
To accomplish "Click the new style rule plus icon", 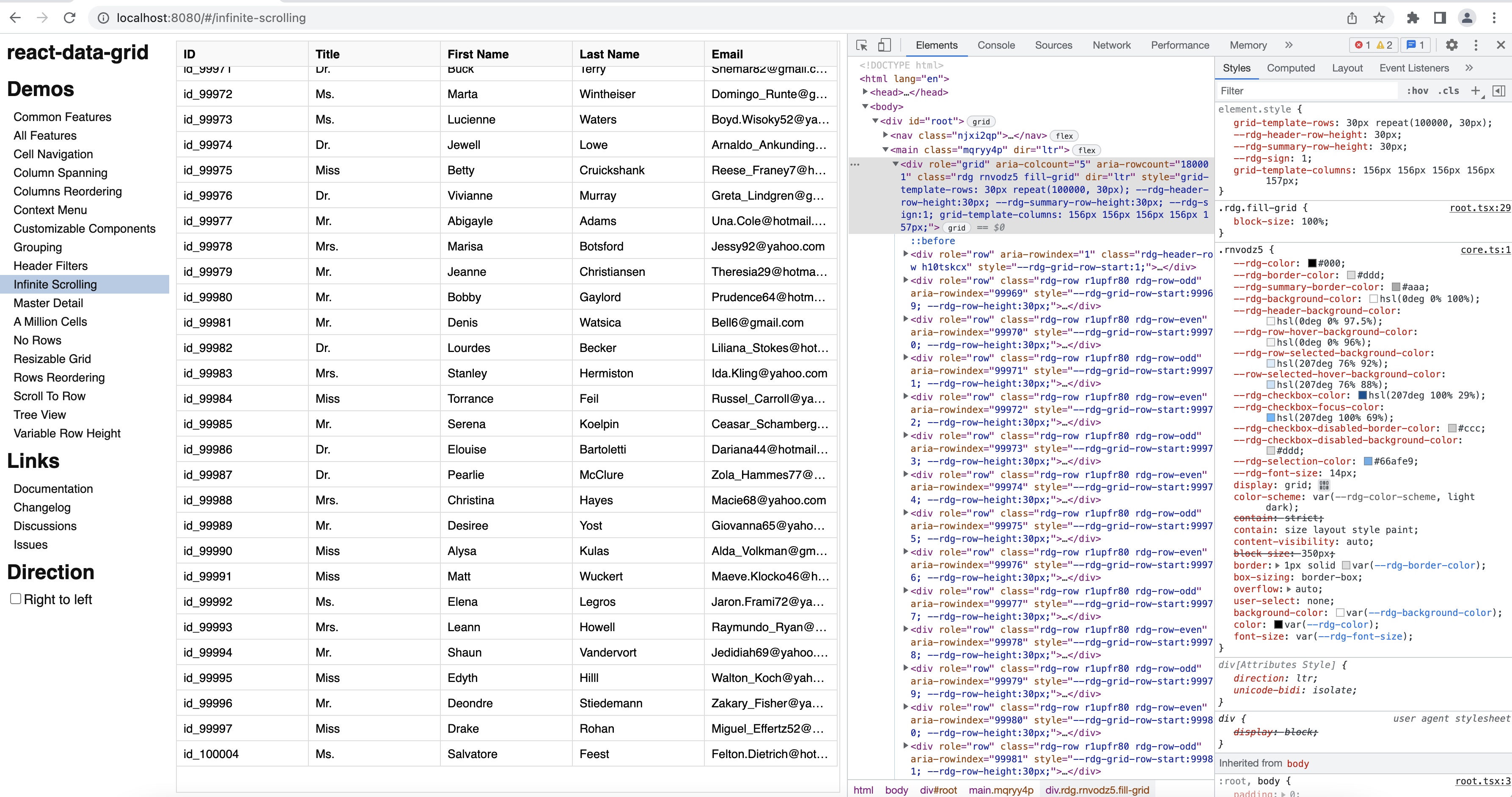I will [x=1477, y=91].
